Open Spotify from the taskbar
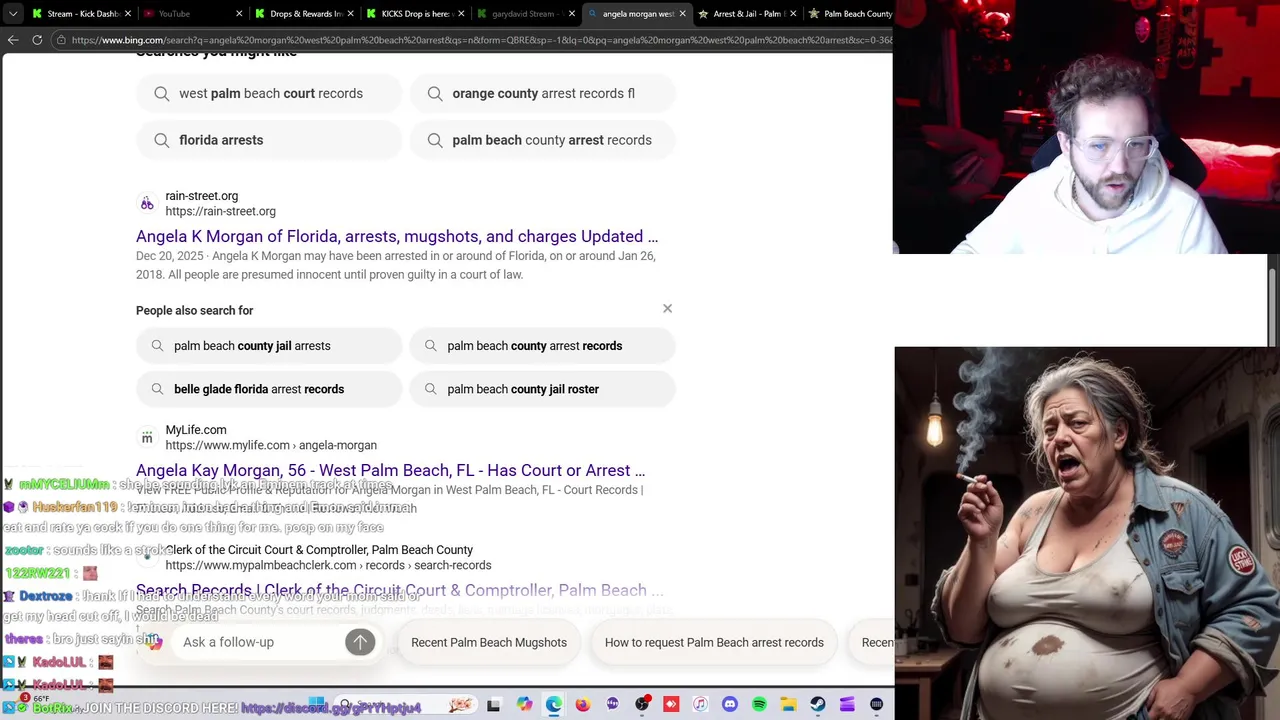Viewport: 1280px width, 720px height. 759,705
